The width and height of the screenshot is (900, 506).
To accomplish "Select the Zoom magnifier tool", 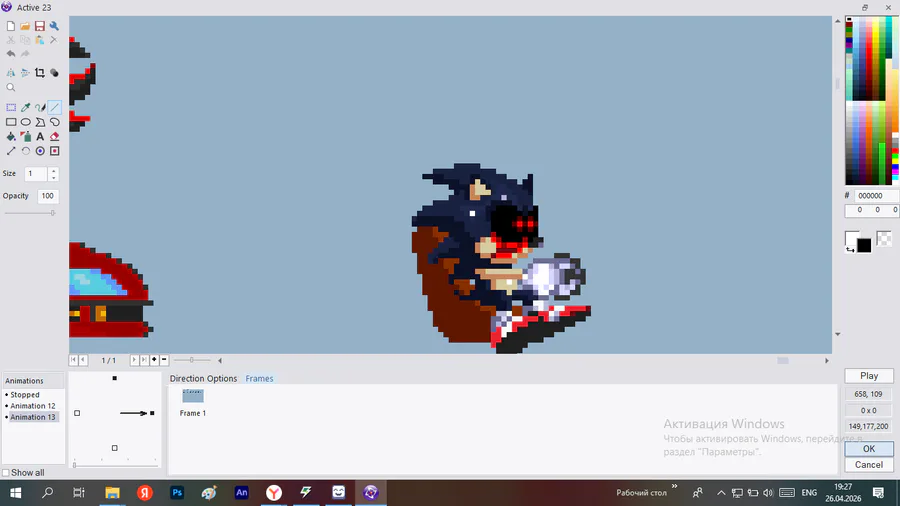I will point(11,87).
